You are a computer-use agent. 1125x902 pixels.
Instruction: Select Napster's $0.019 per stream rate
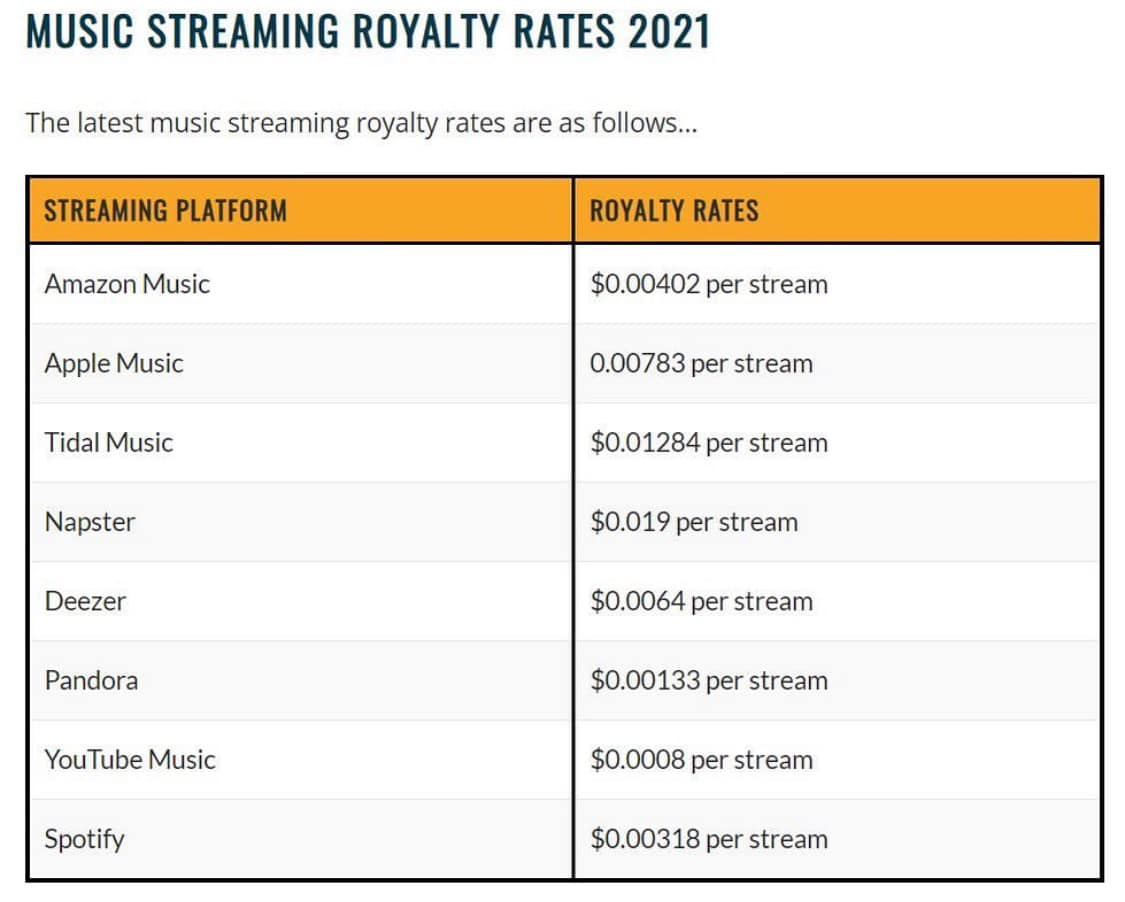(694, 522)
